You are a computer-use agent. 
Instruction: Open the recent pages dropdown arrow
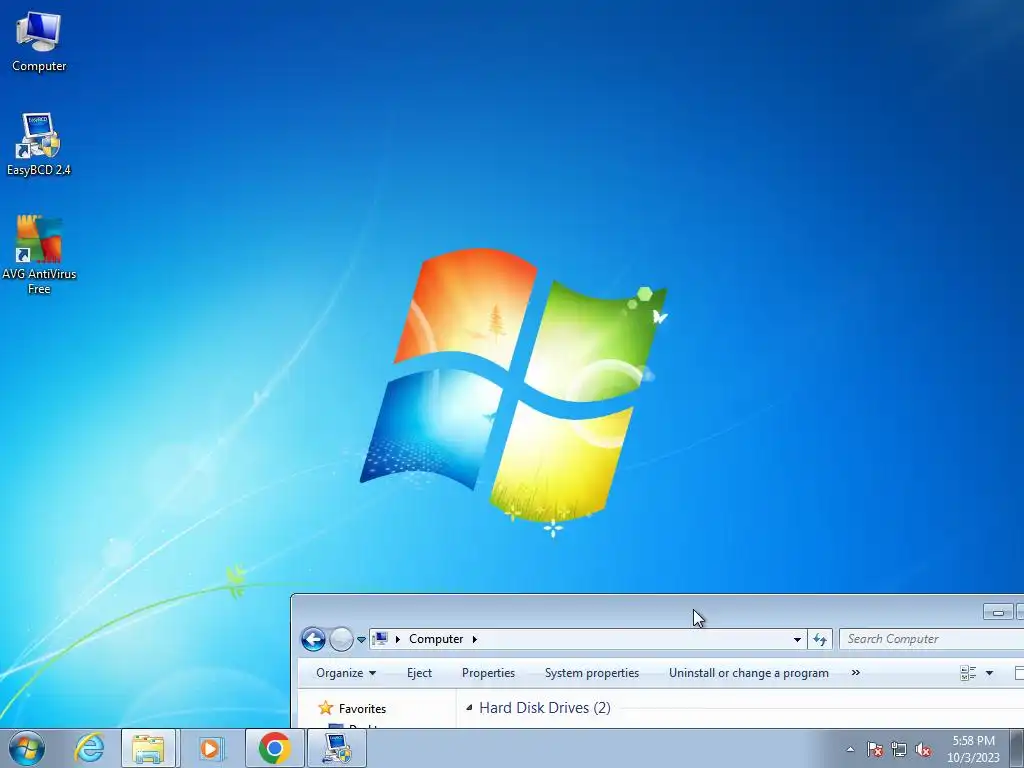(361, 639)
